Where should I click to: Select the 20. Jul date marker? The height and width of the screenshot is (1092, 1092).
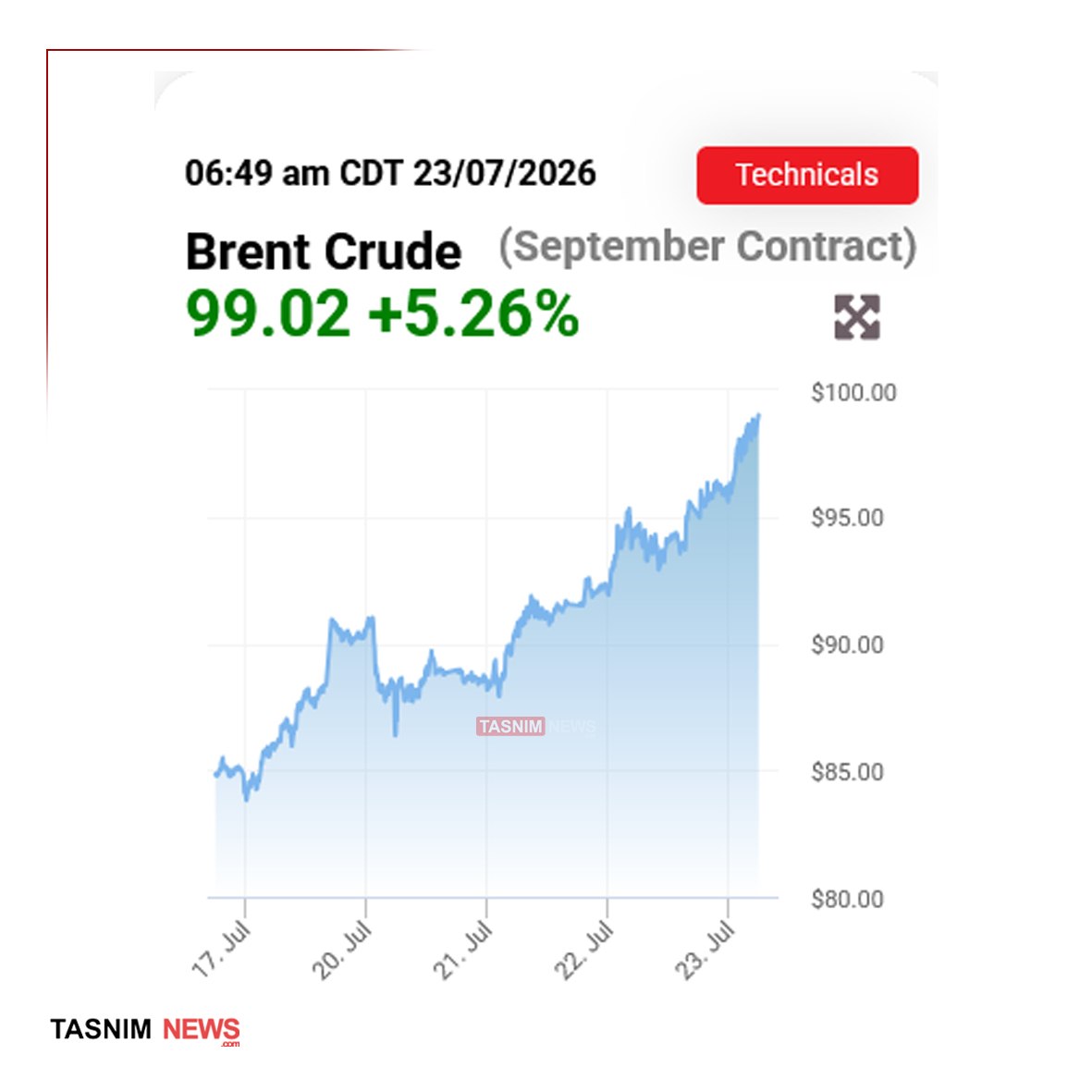coord(342,949)
